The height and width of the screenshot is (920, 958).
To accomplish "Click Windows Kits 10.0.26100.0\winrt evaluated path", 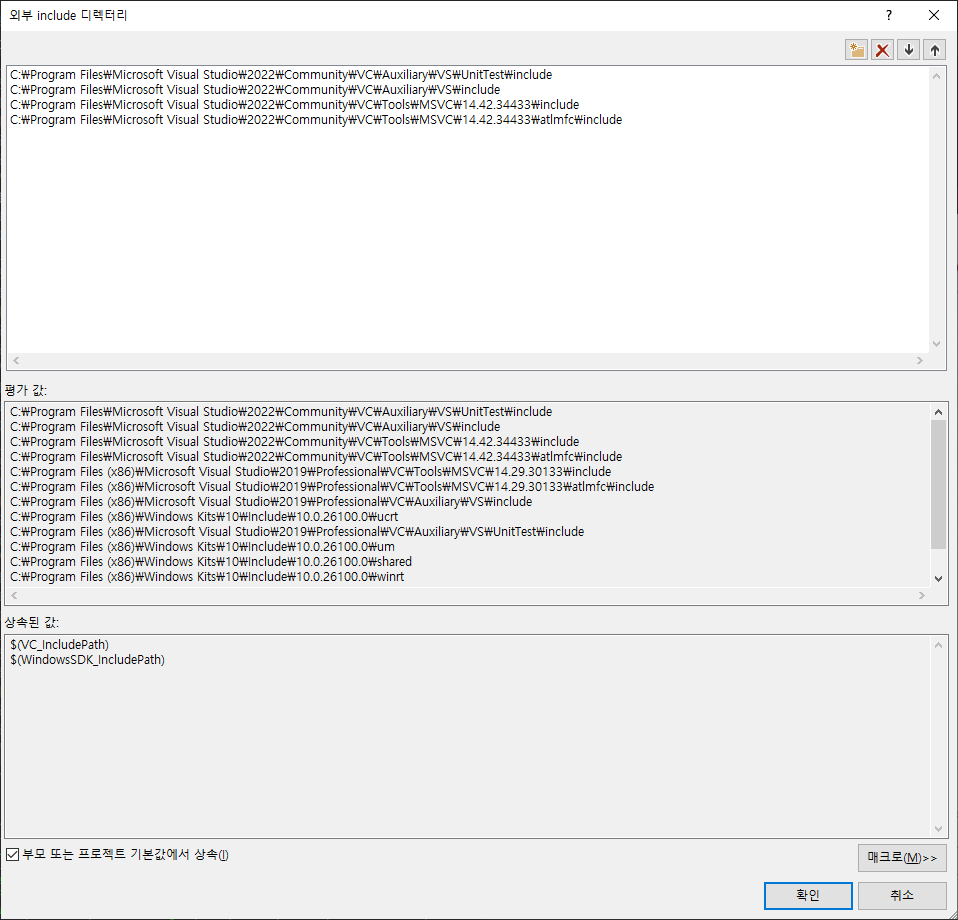I will [207, 577].
